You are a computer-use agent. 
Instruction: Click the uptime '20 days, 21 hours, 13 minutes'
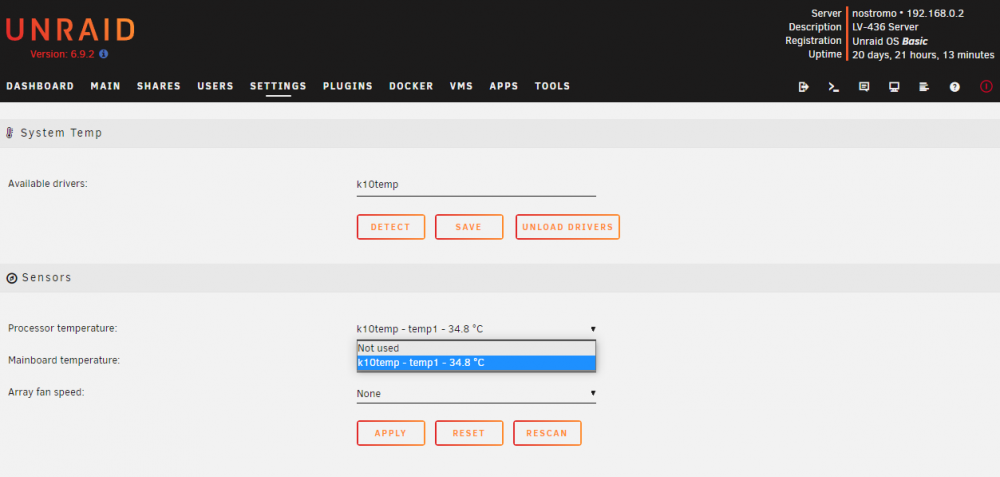923,55
